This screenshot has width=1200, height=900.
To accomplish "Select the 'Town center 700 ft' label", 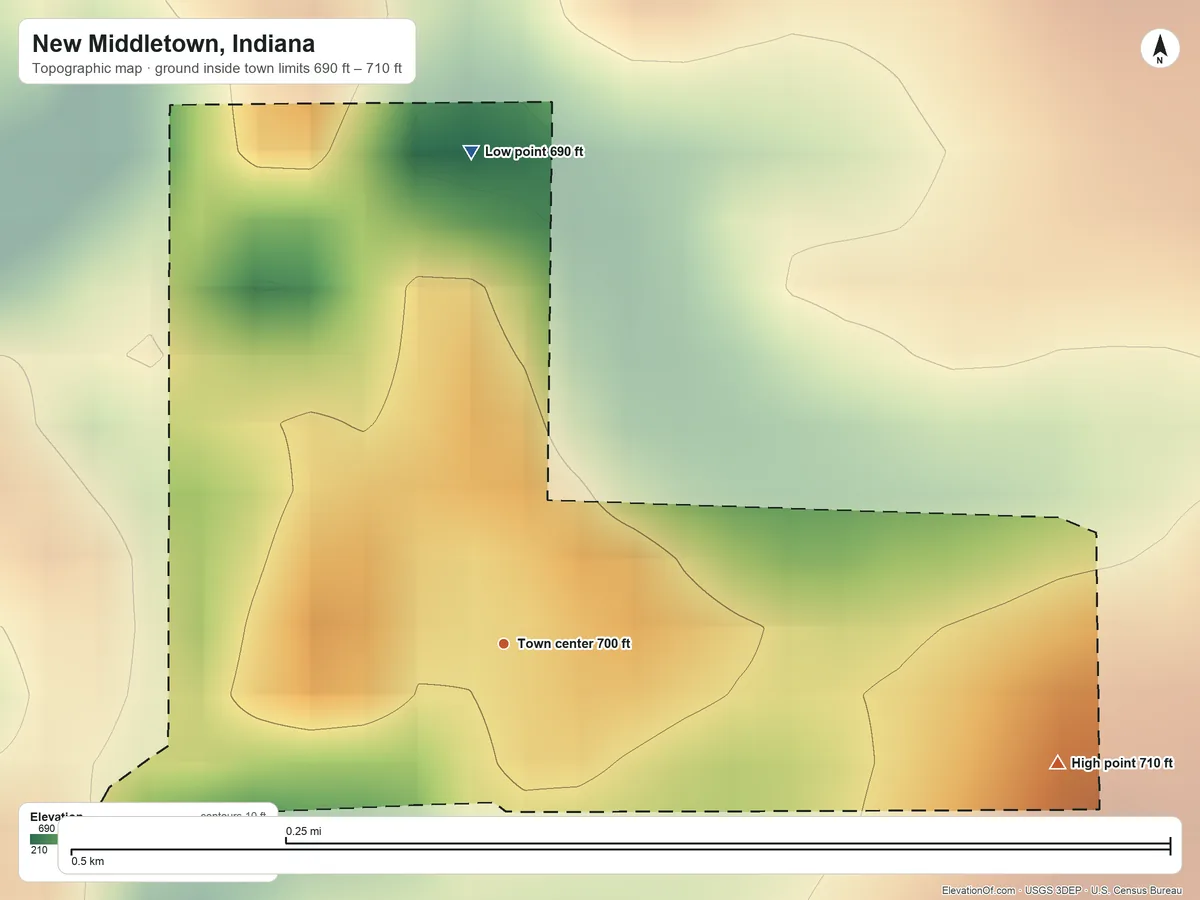I will tap(574, 643).
